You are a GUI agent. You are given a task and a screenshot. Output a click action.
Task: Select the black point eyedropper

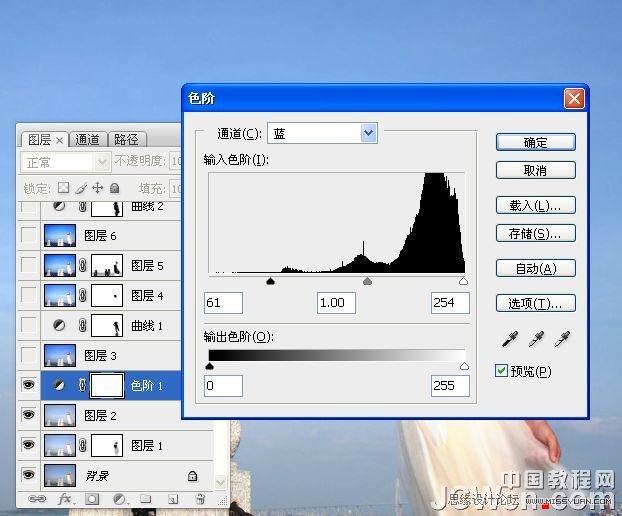(510, 339)
